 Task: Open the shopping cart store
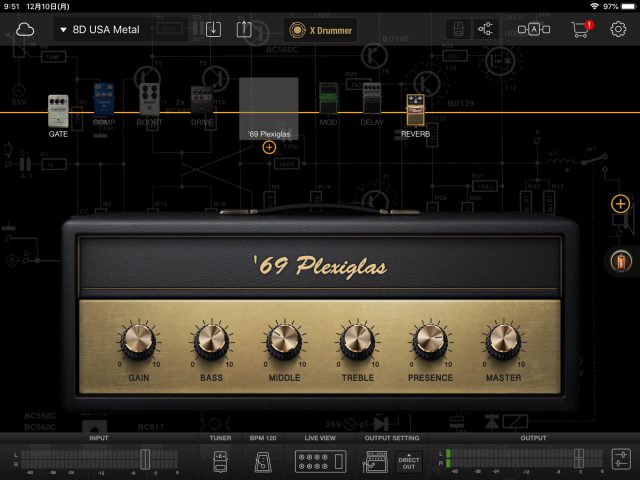(x=581, y=29)
